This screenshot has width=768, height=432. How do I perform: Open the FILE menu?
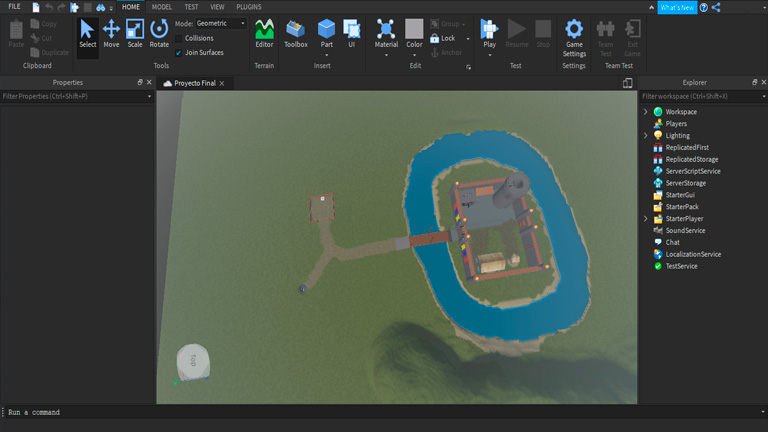coord(14,7)
